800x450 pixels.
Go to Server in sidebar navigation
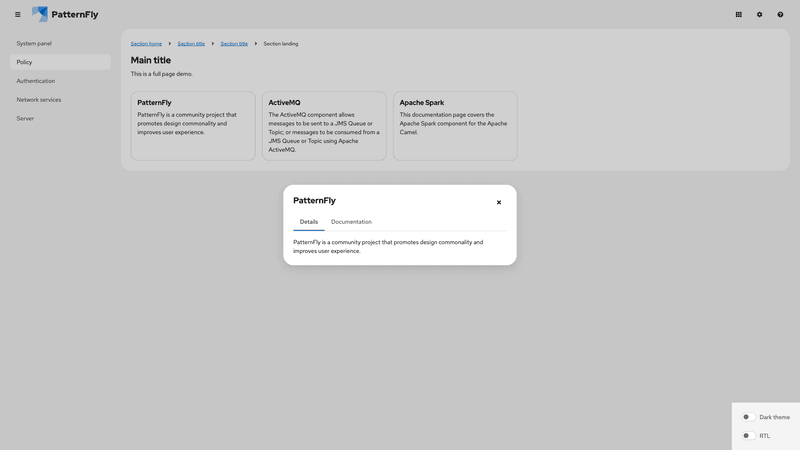[x=60, y=118]
